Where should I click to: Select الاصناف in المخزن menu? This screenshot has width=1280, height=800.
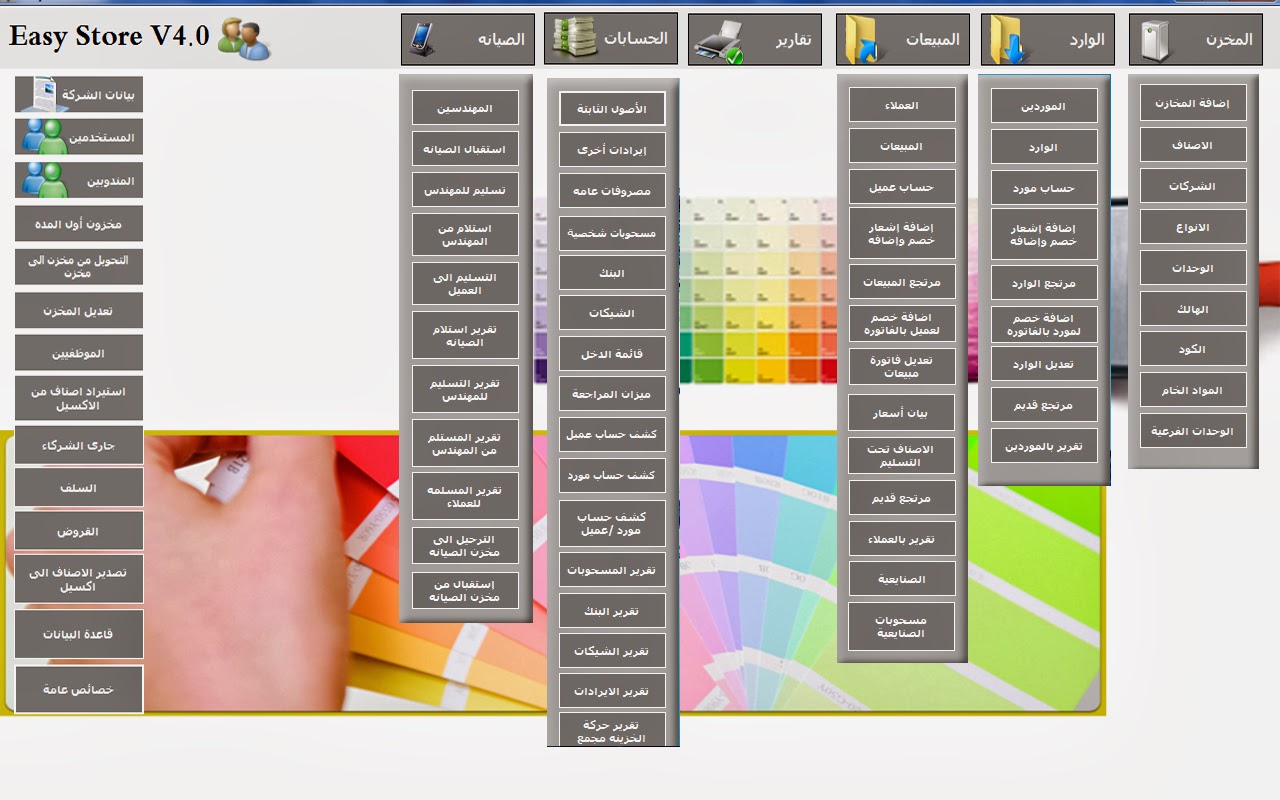coord(1193,144)
